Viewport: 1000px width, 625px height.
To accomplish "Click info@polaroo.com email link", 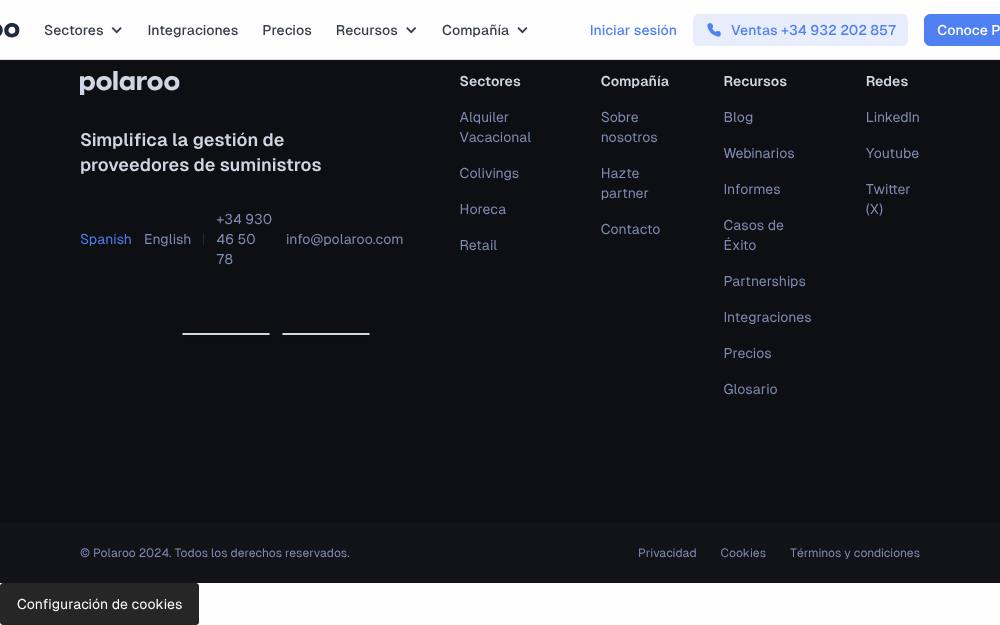I will 344,239.
